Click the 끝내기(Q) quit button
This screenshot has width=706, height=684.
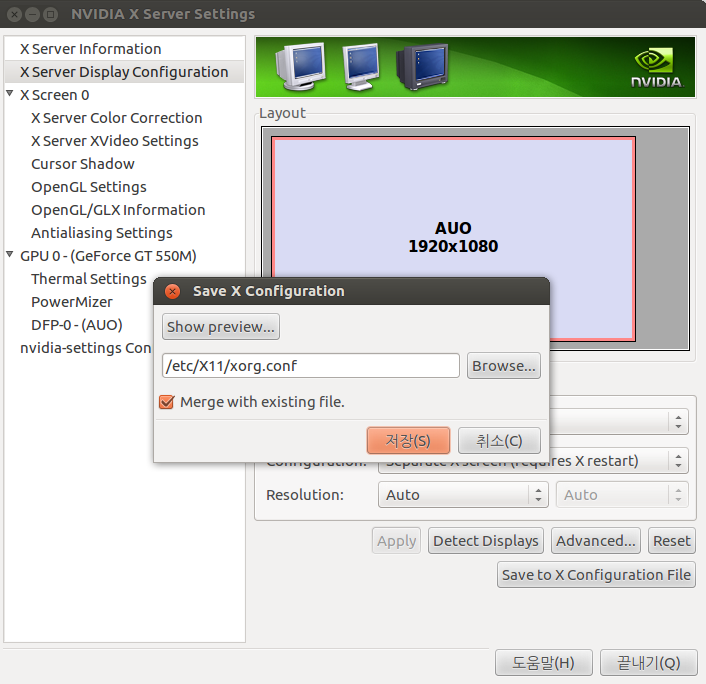point(648,662)
